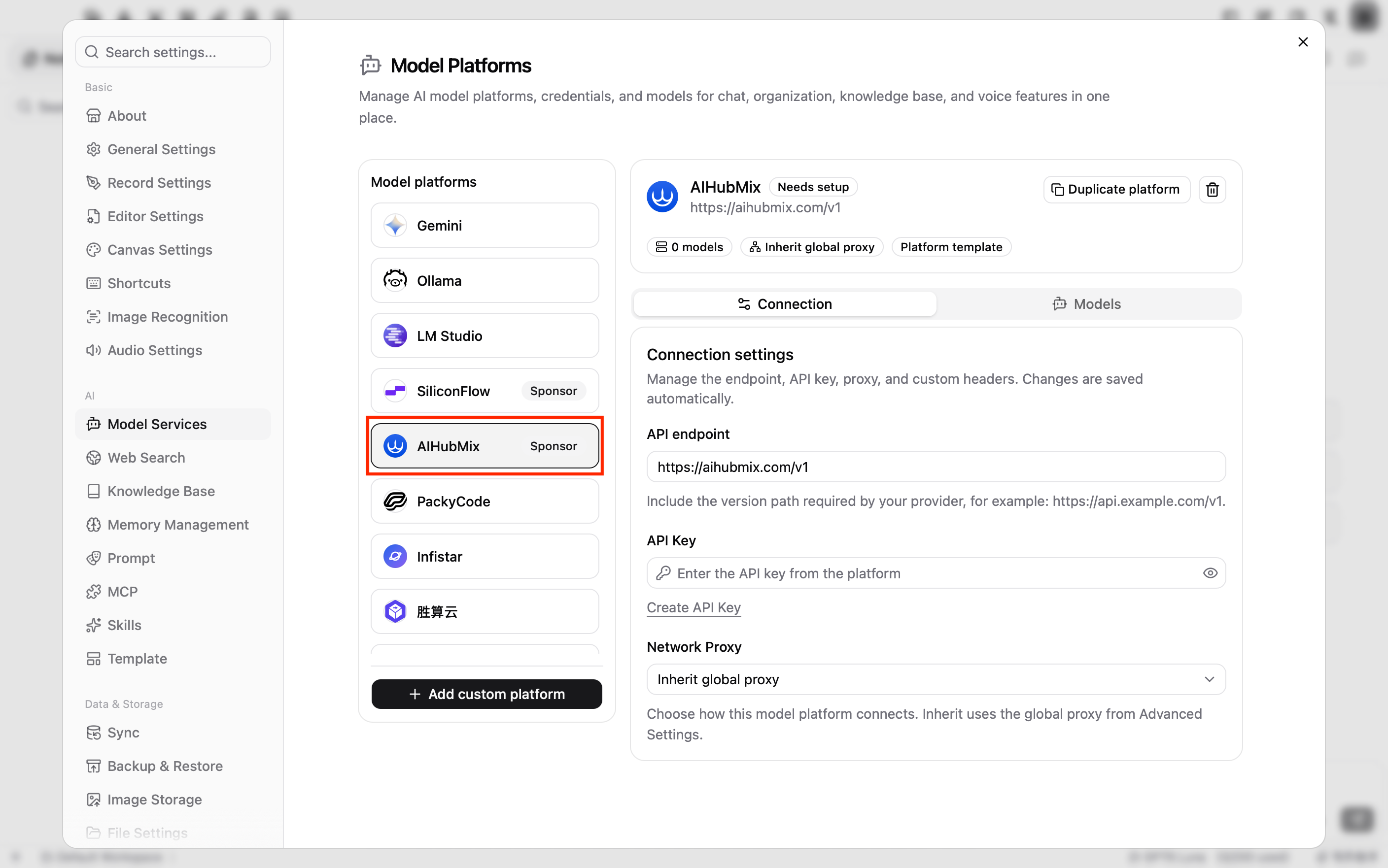The height and width of the screenshot is (868, 1388).
Task: Focus the API endpoint field
Action: (936, 467)
